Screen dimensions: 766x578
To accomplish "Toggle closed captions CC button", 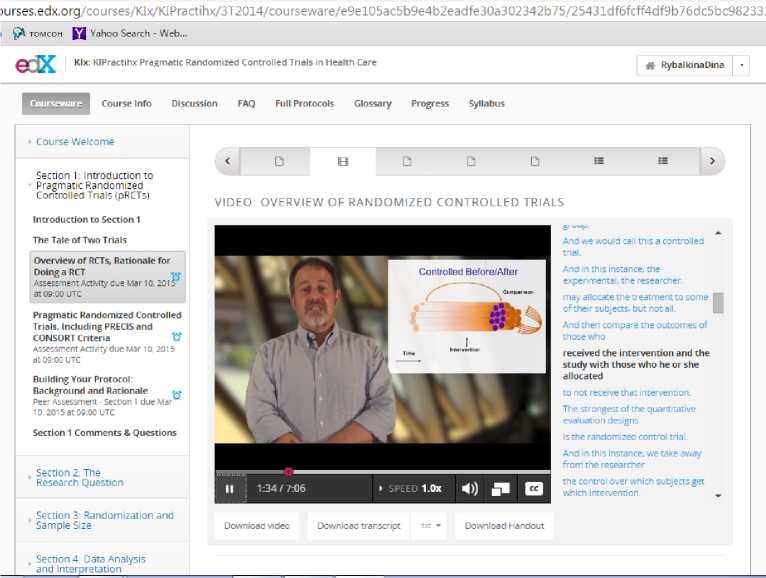I will tap(534, 489).
